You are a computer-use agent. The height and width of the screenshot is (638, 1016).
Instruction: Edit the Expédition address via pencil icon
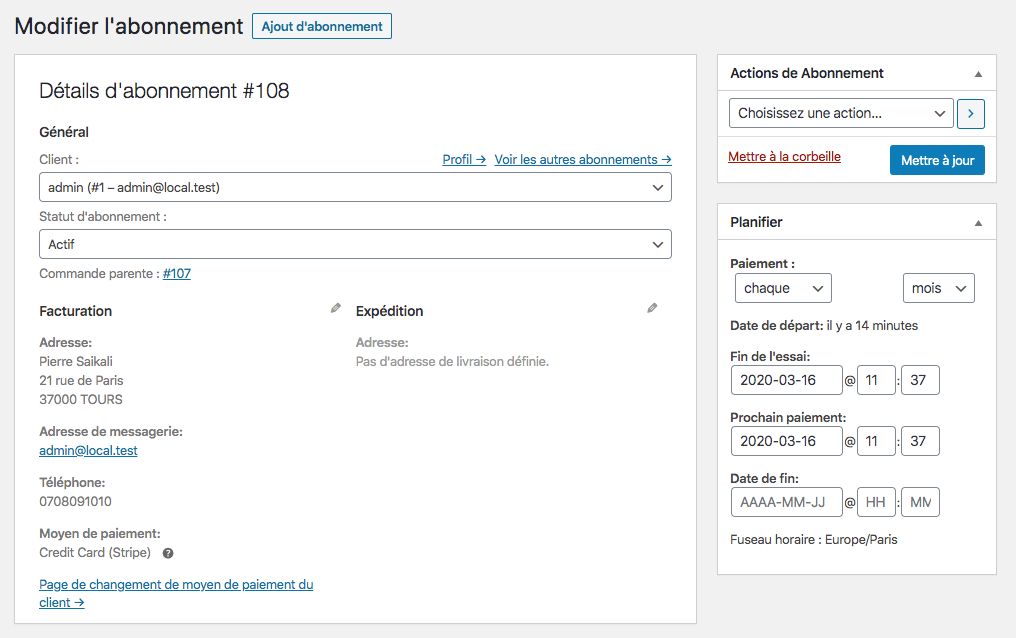click(x=652, y=308)
